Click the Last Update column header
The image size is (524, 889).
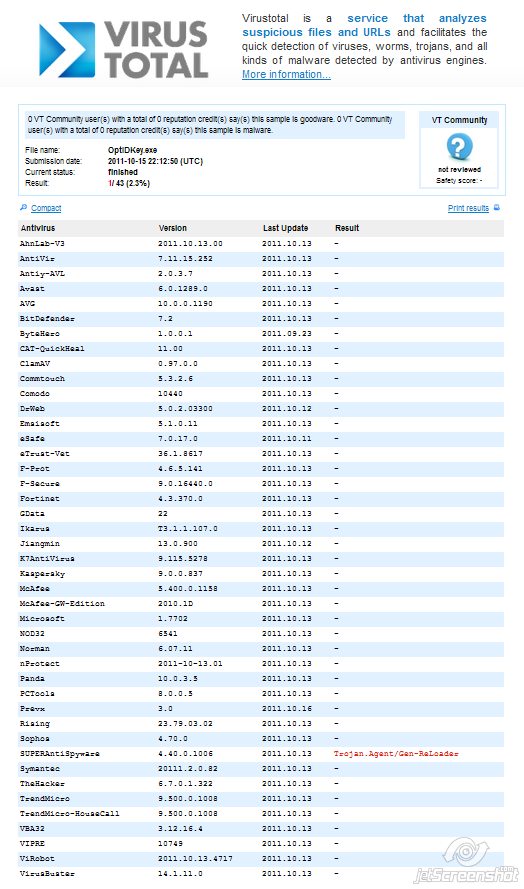pyautogui.click(x=285, y=228)
